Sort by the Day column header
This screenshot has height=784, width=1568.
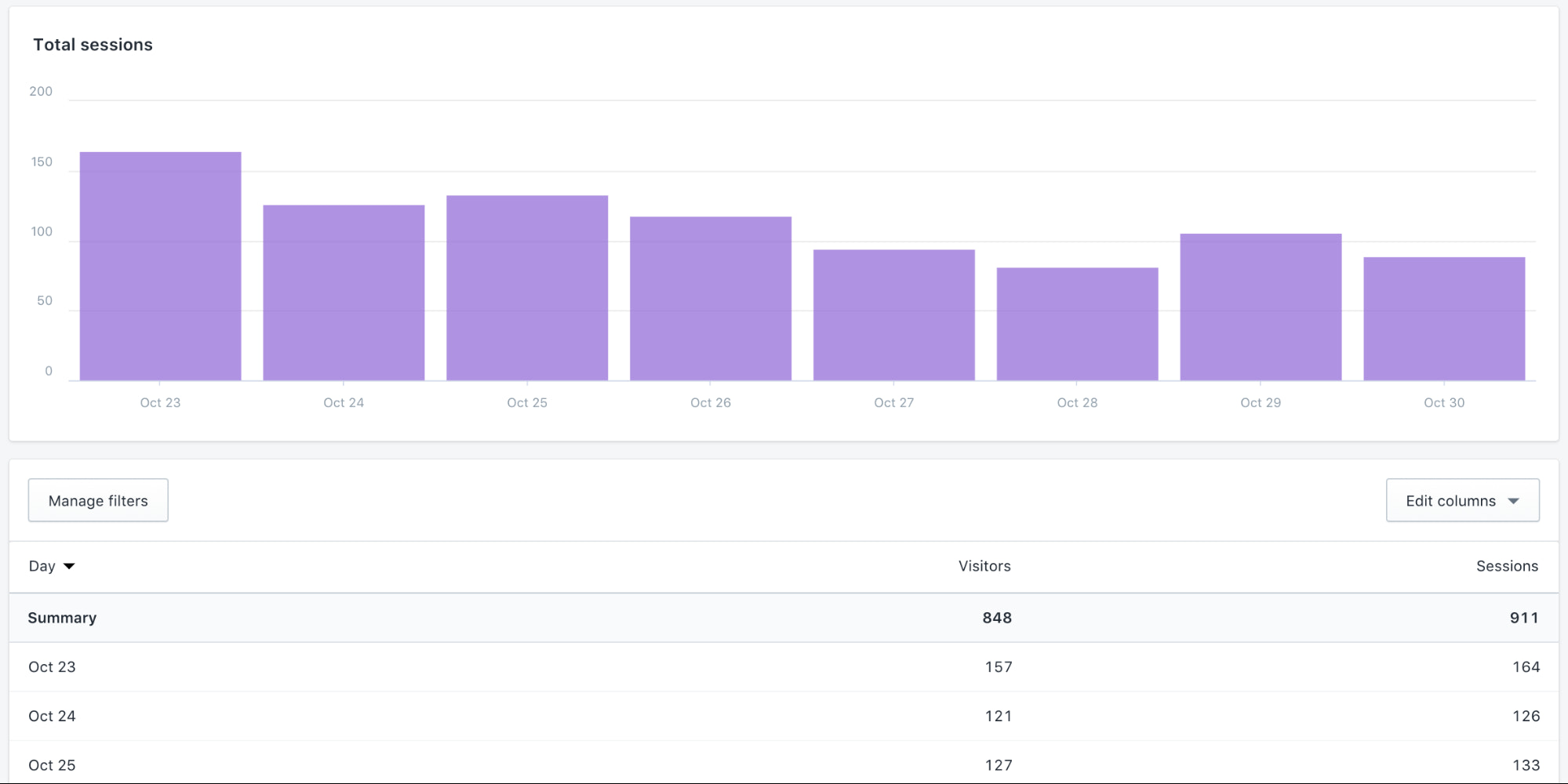click(42, 566)
